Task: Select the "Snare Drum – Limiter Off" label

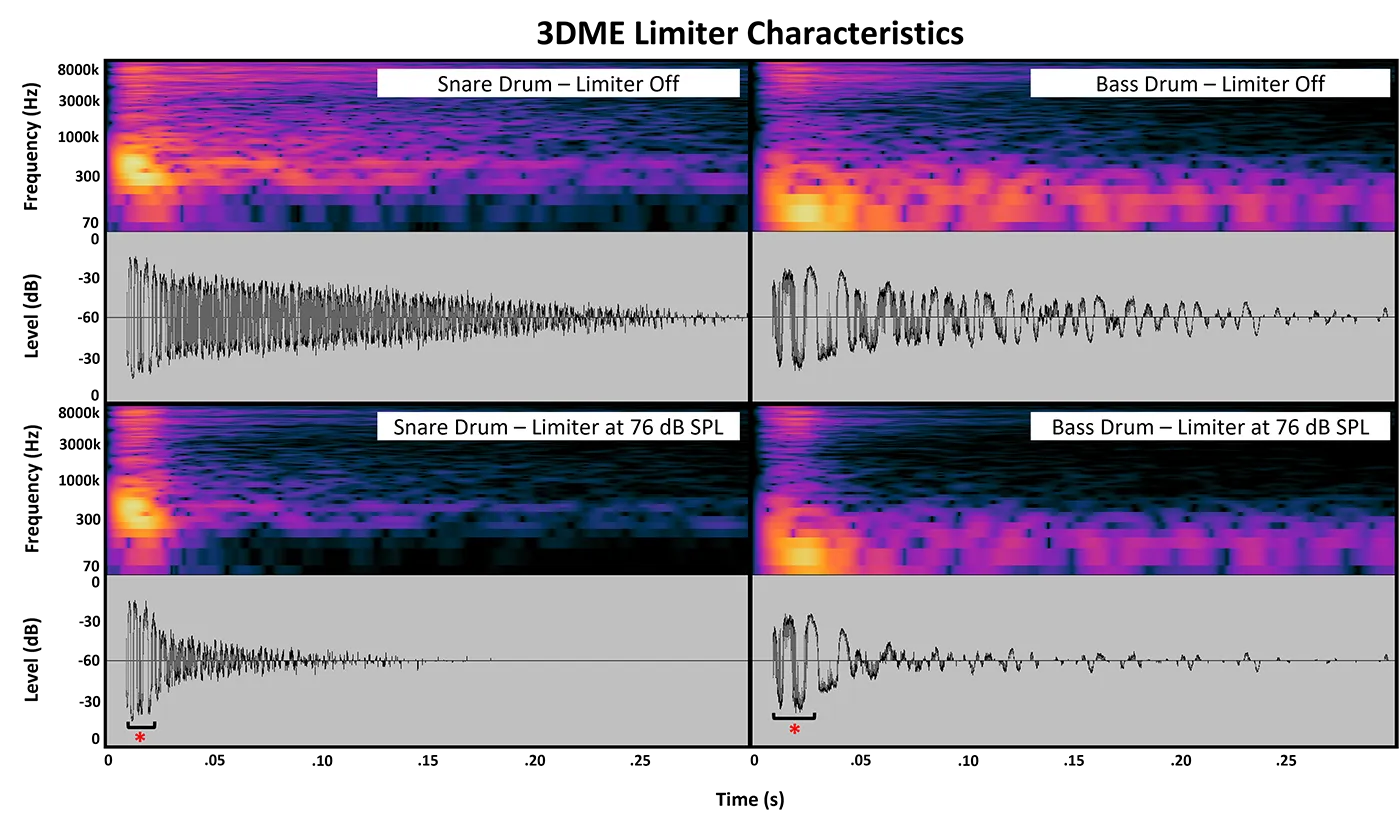Action: coord(558,83)
